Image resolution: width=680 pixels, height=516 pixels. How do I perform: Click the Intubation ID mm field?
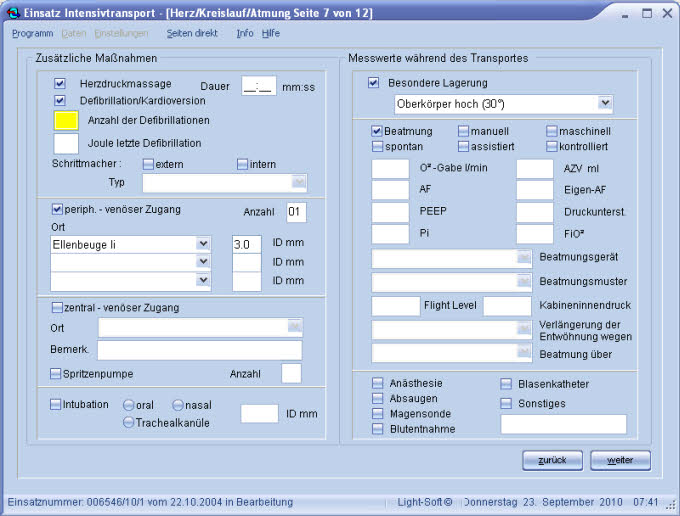pyautogui.click(x=259, y=414)
